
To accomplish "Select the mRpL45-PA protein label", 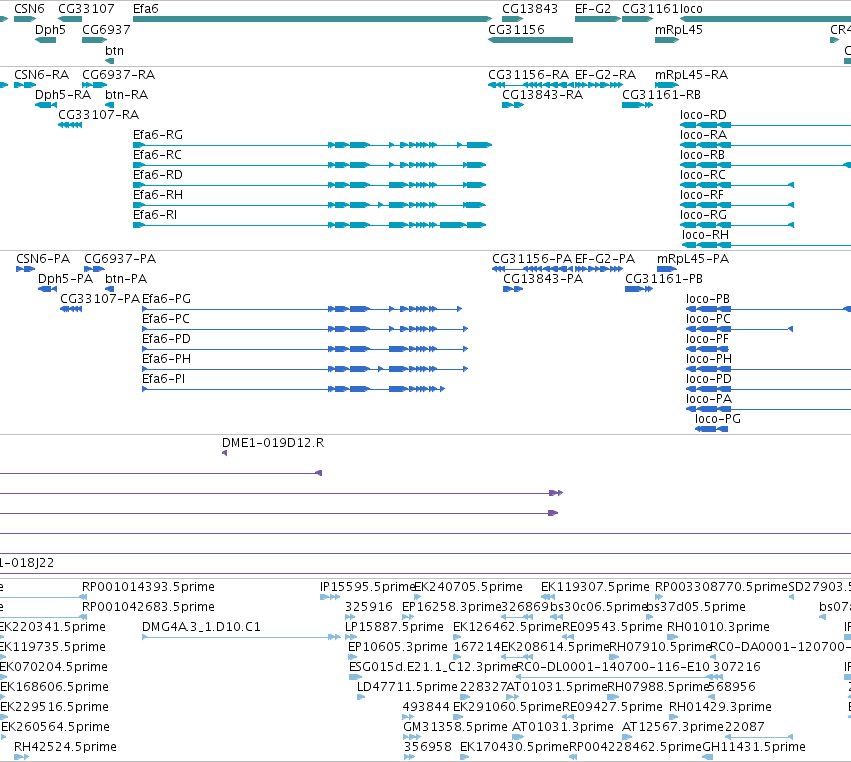I will (x=693, y=258).
